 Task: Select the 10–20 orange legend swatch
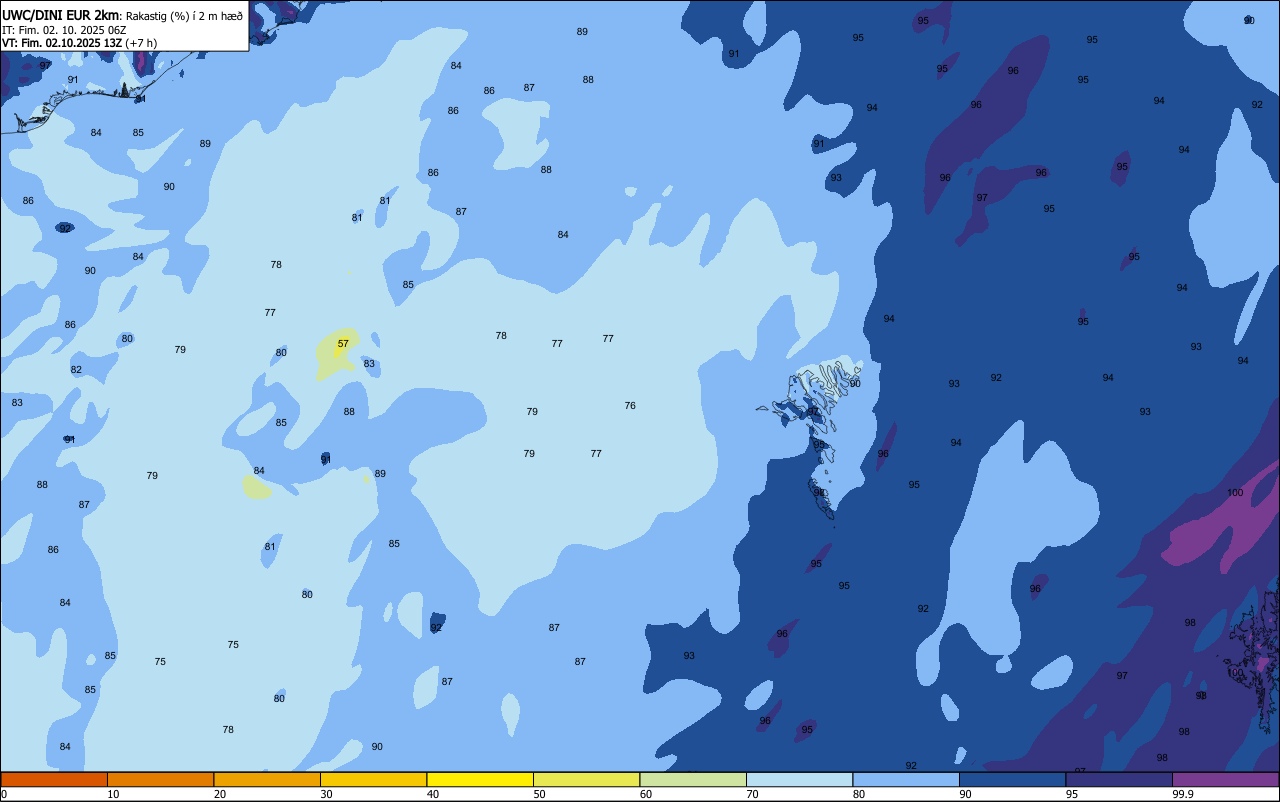point(160,779)
